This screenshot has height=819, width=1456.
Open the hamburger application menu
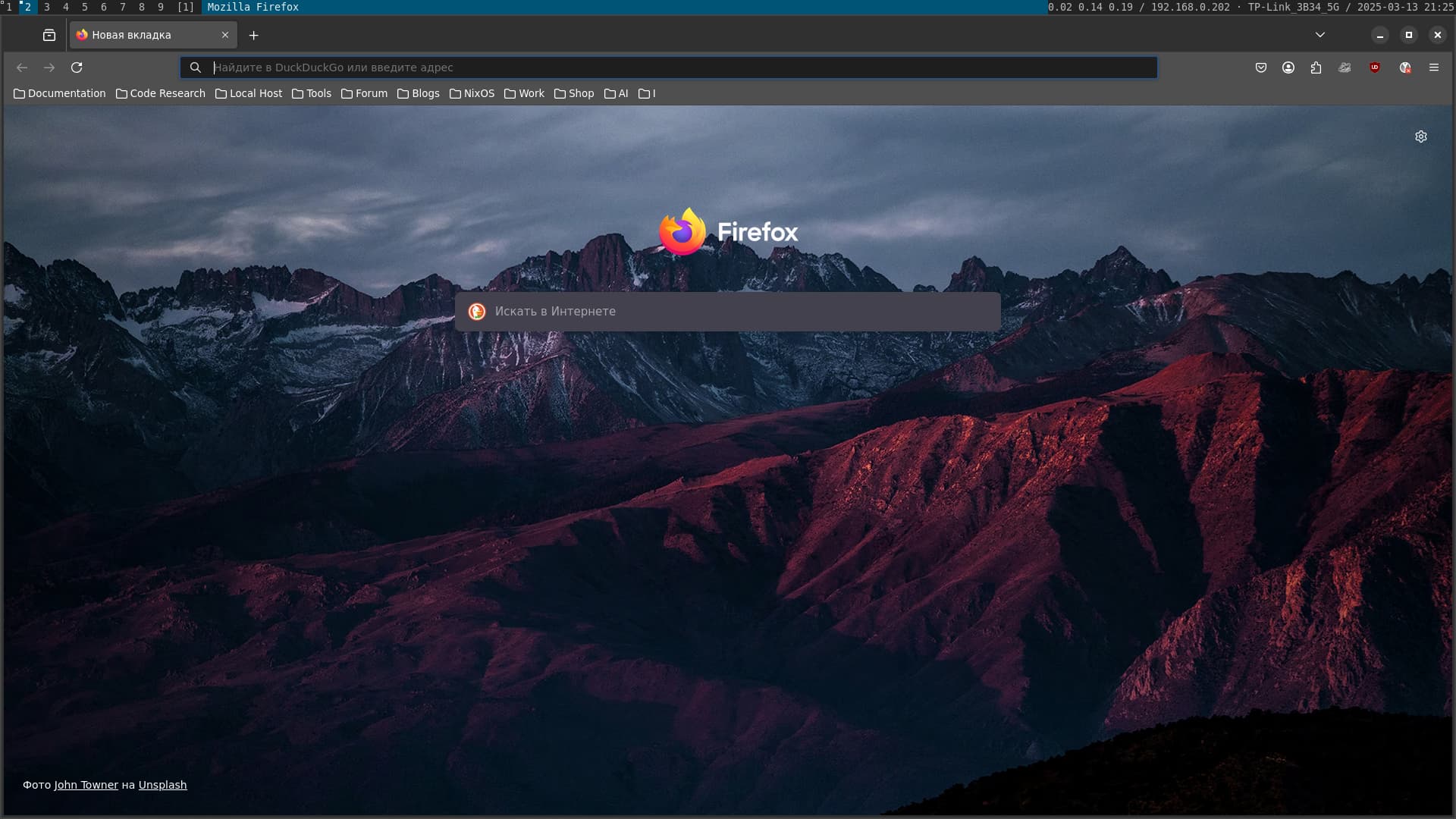coord(1433,67)
